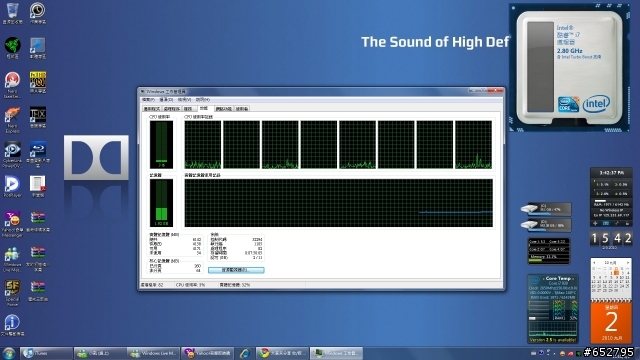The height and width of the screenshot is (360, 640).
Task: Click the Yahoo Messenger smiley tray icon
Action: pos(562,353)
